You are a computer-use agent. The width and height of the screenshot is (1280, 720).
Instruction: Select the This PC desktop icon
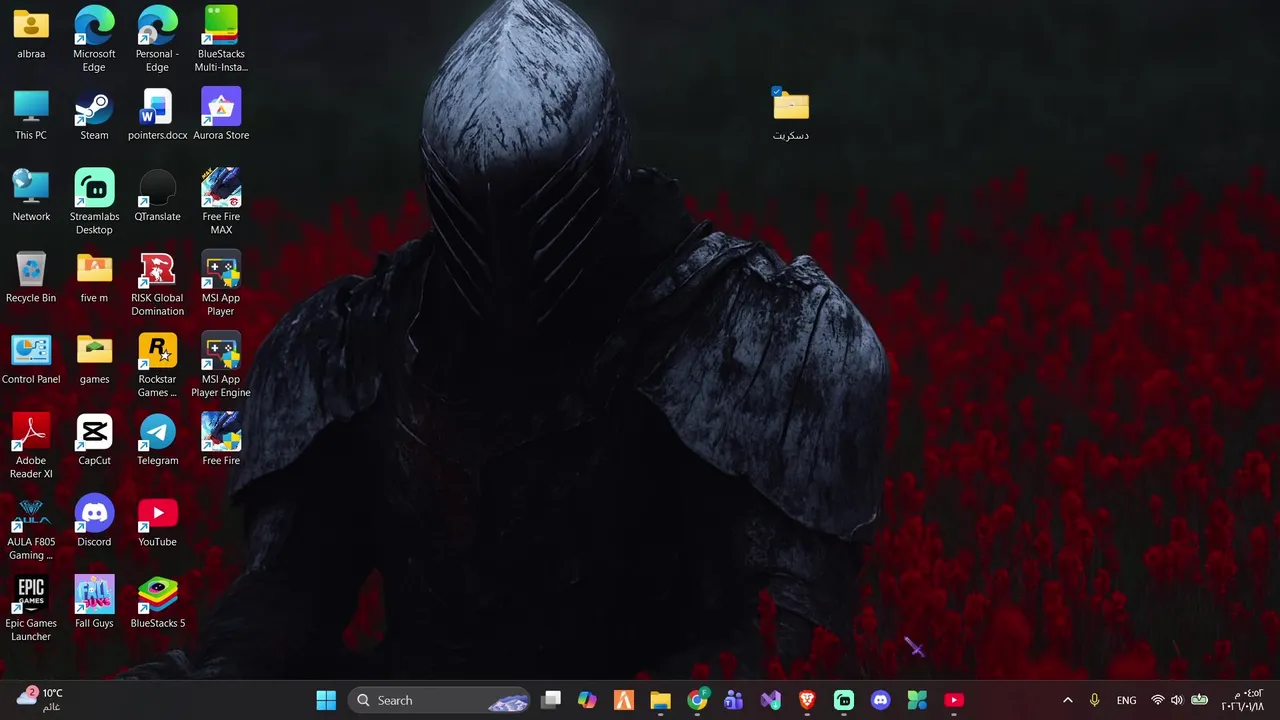pyautogui.click(x=31, y=115)
